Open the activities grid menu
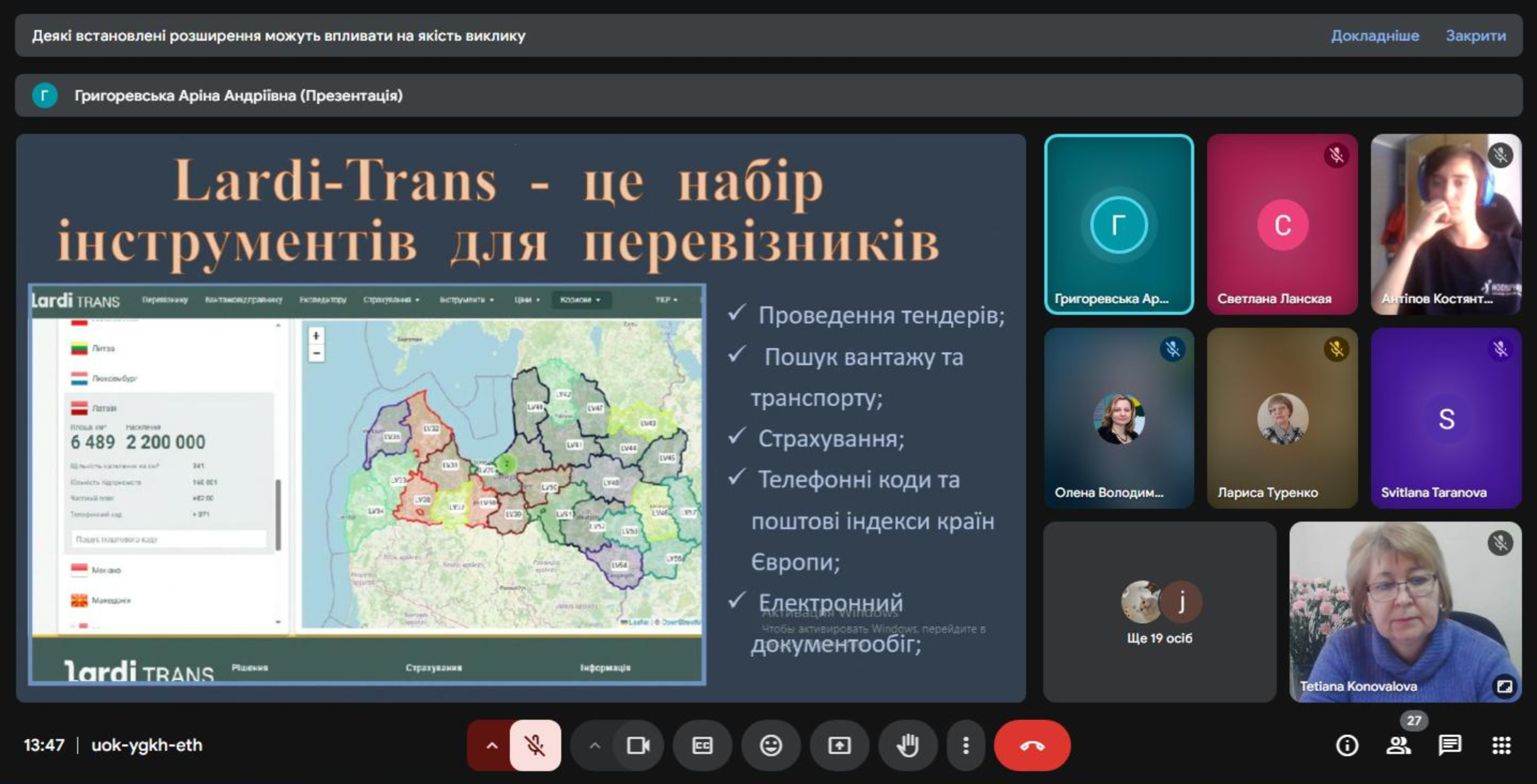1537x784 pixels. [x=1501, y=745]
